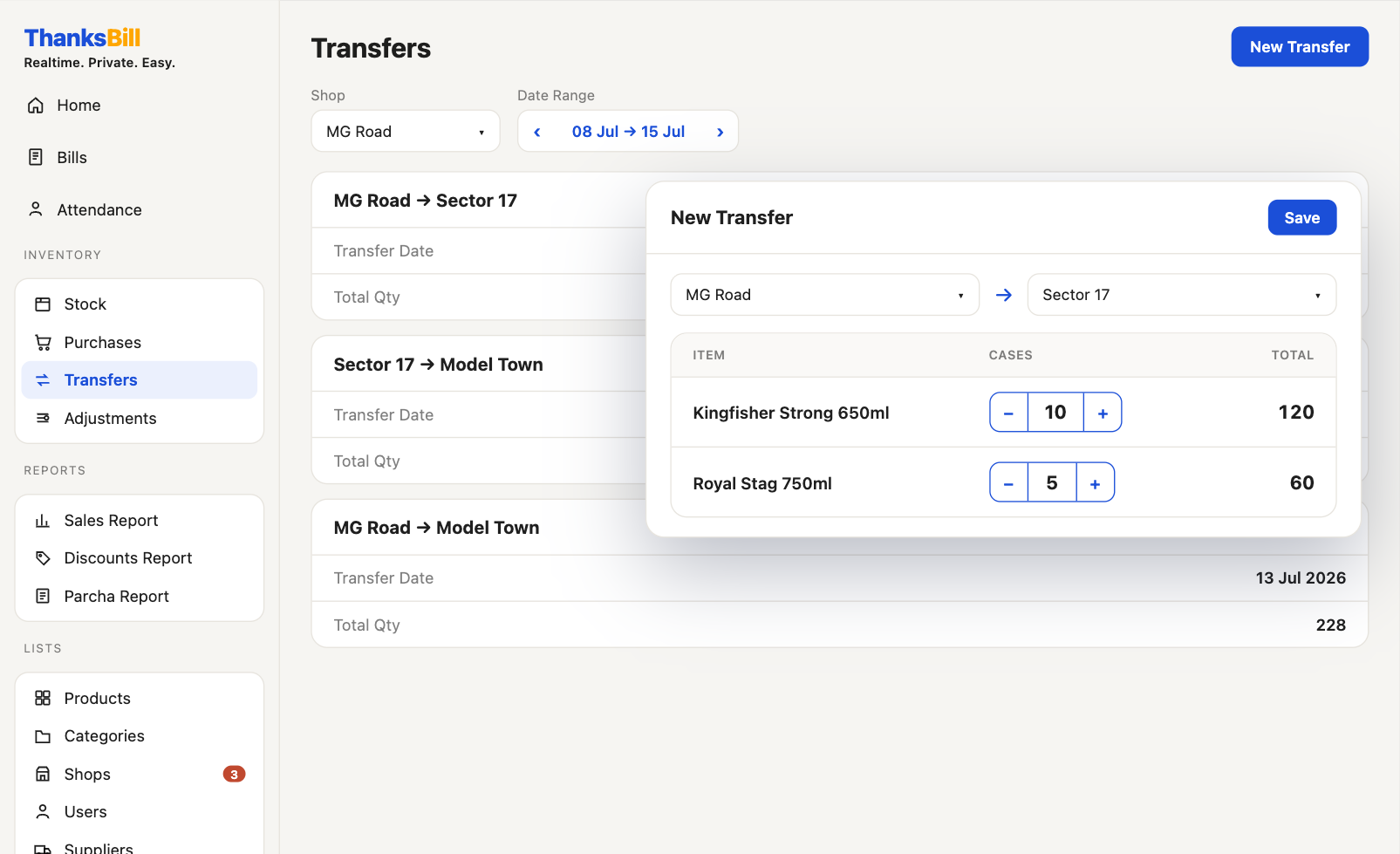Click the Purchases cart icon
1400x854 pixels.
pyautogui.click(x=43, y=343)
